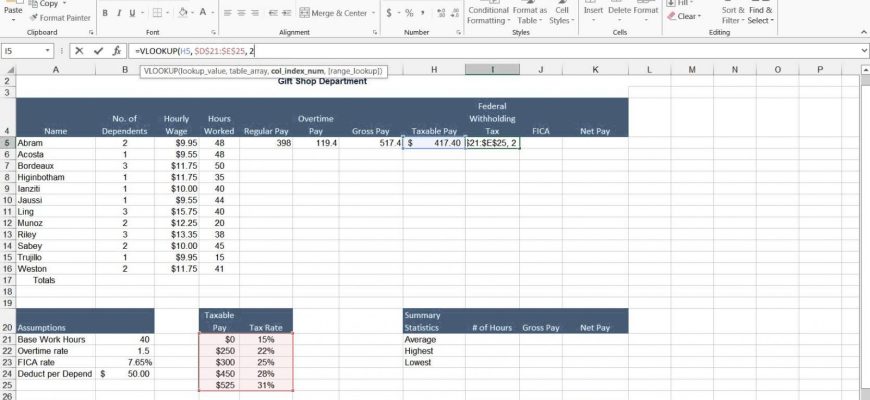This screenshot has width=870, height=400.
Task: Collapse the ribbon with the chevron
Action: coord(864,33)
